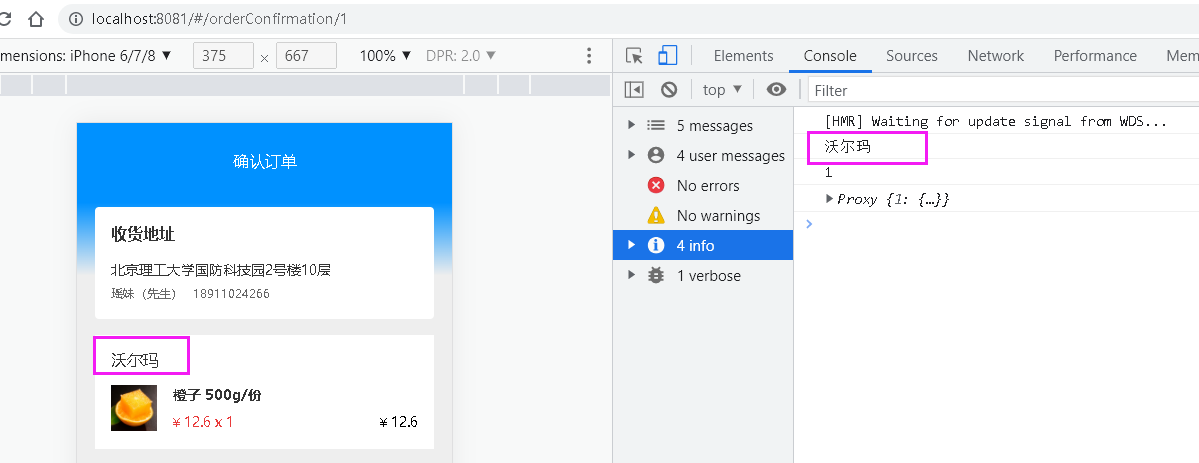The width and height of the screenshot is (1199, 463).
Task: Click the HMR waiting console message
Action: 996,121
